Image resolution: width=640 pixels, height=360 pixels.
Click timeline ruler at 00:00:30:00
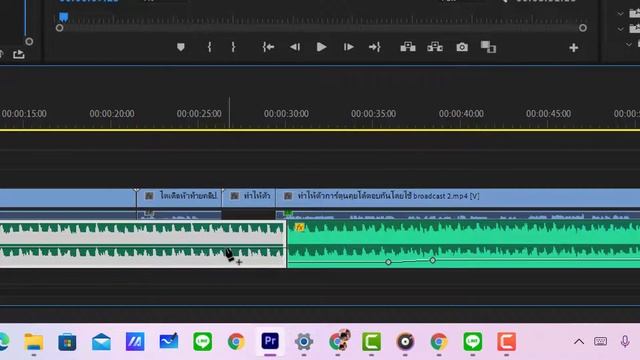(x=286, y=114)
